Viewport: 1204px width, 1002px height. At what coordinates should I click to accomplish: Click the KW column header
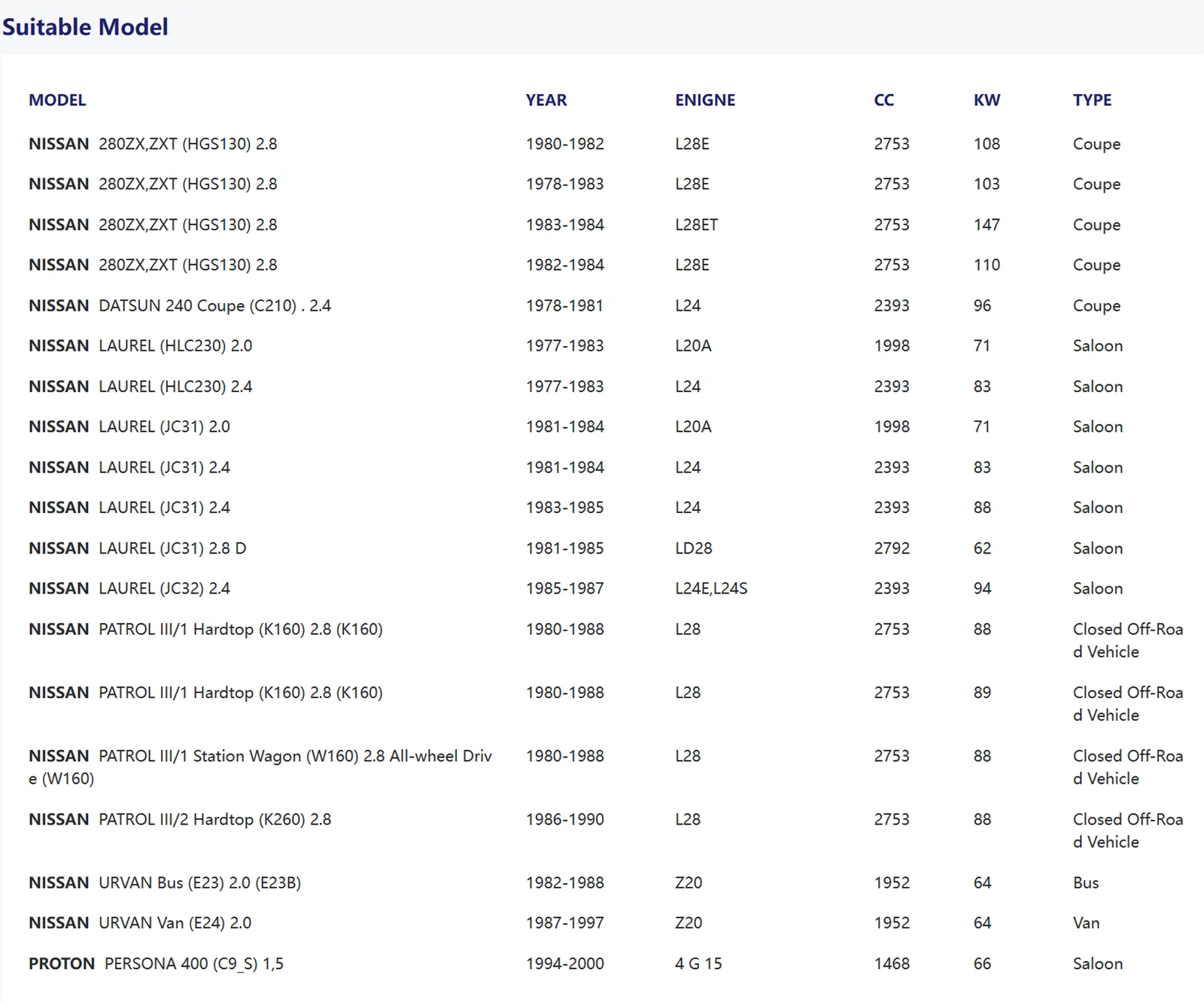pos(986,100)
